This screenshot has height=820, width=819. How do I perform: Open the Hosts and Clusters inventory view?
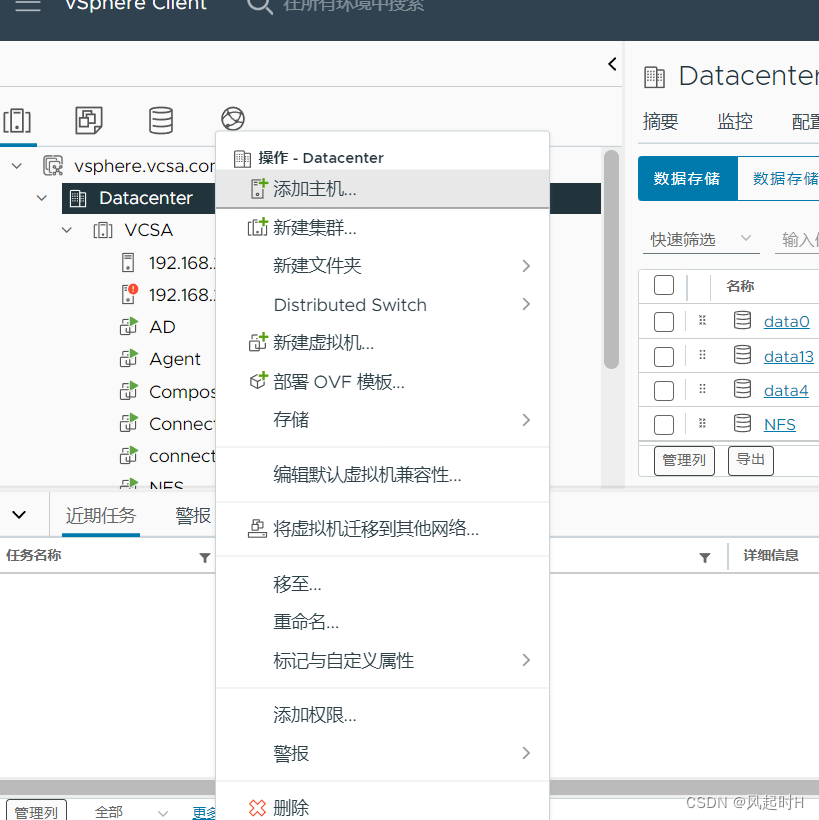point(17,120)
